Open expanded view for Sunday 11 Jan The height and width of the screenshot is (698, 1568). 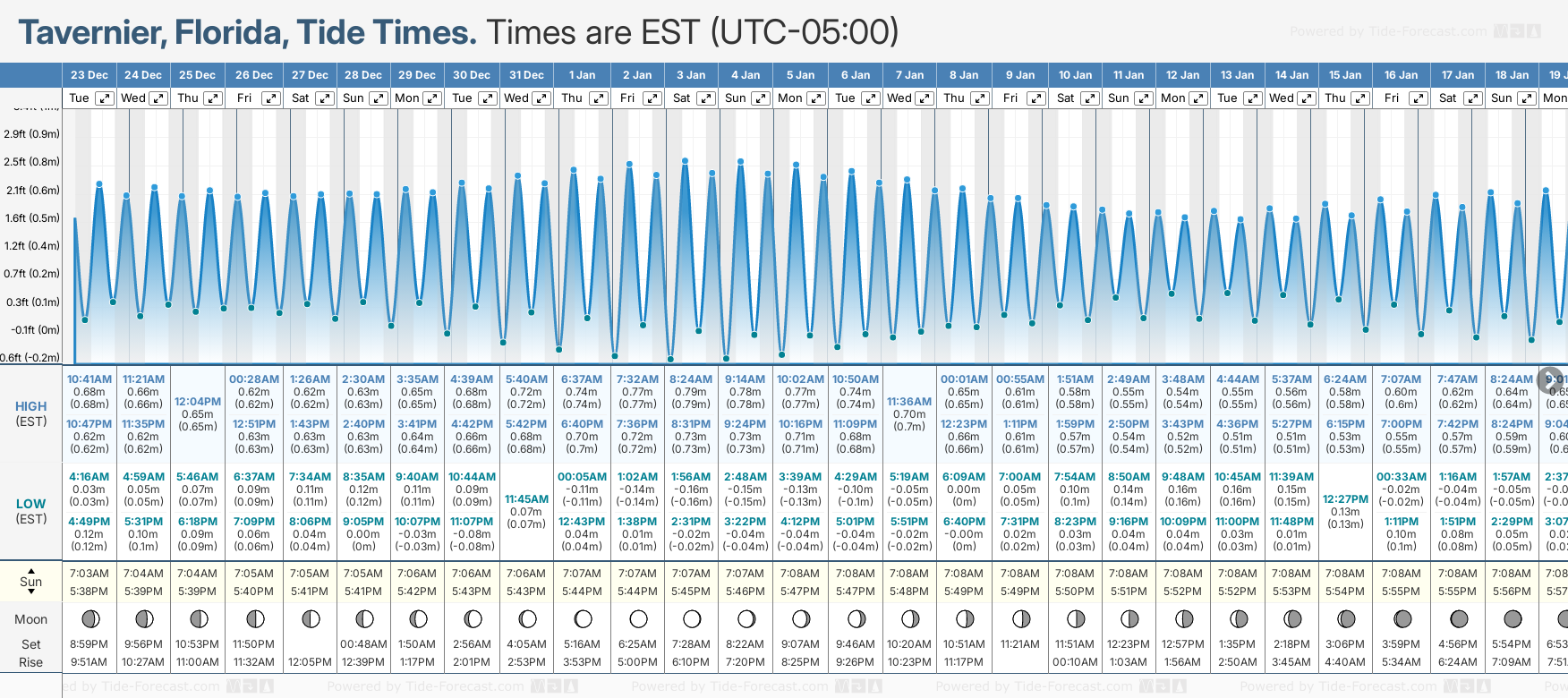coord(1143,98)
